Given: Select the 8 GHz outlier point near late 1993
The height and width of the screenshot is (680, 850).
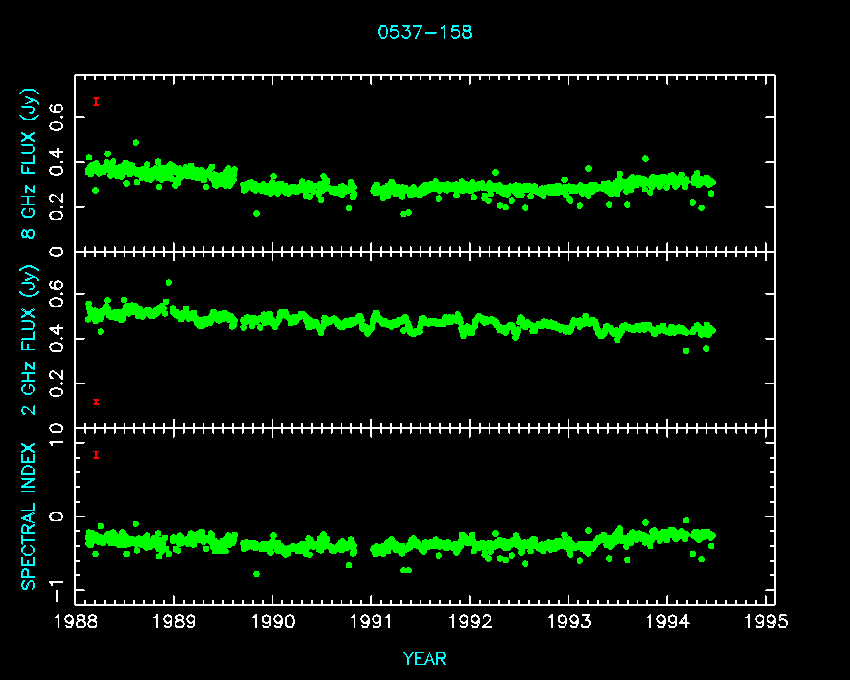Looking at the screenshot, I should click(645, 158).
